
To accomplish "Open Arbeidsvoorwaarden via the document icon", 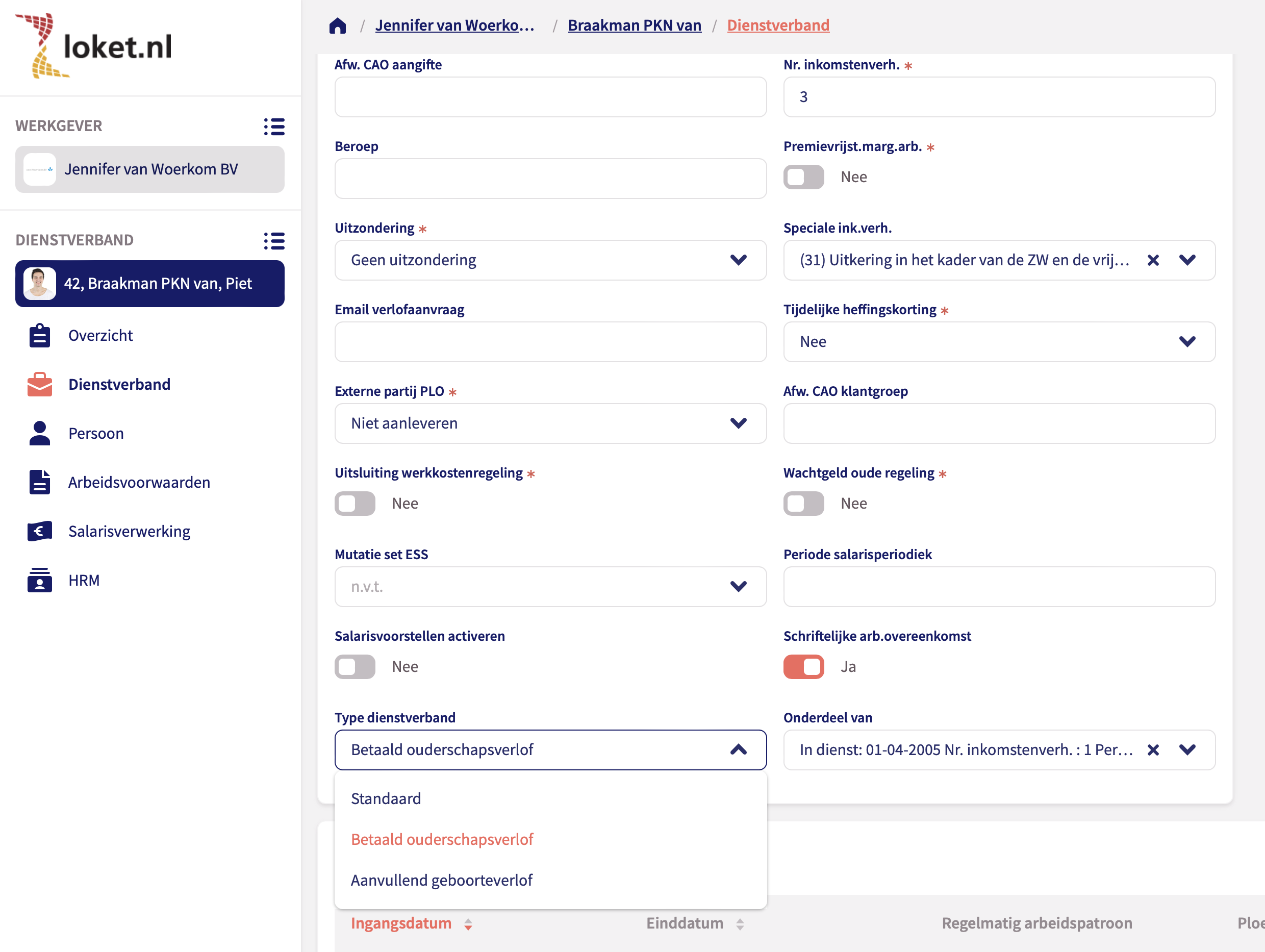I will point(39,482).
